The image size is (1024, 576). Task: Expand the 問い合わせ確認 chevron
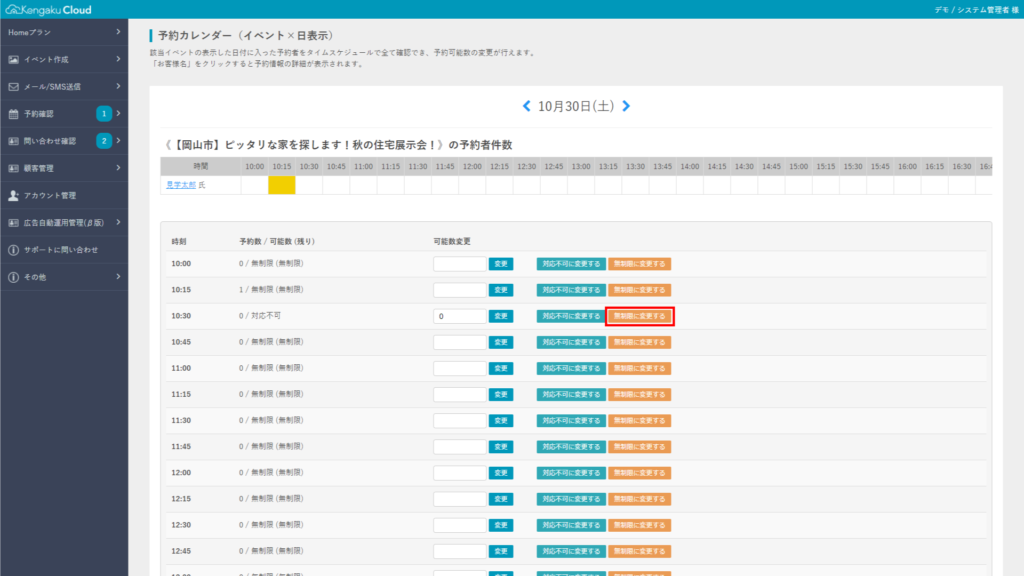pyautogui.click(x=118, y=141)
